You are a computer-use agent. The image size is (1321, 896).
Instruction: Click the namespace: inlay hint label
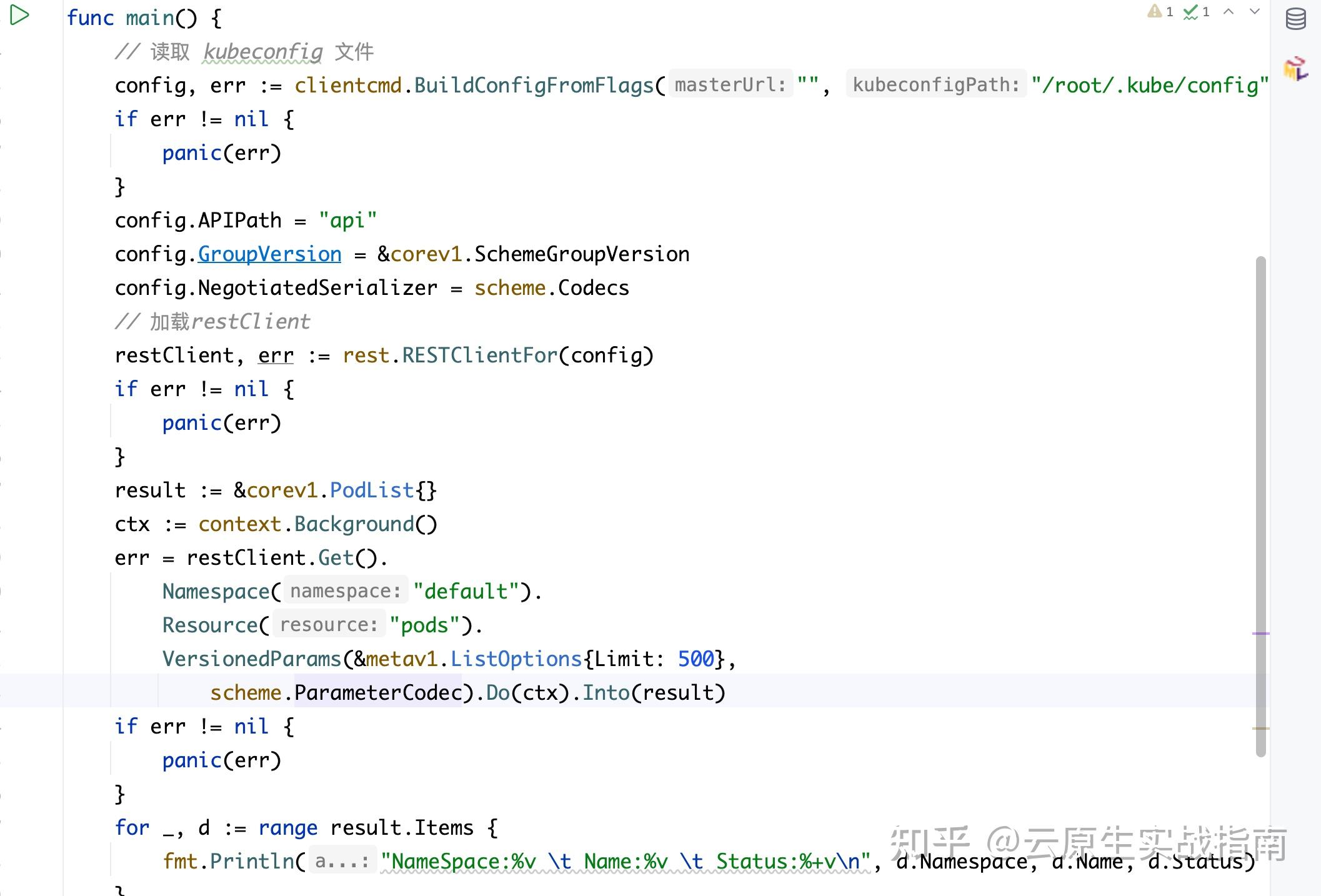[x=345, y=591]
